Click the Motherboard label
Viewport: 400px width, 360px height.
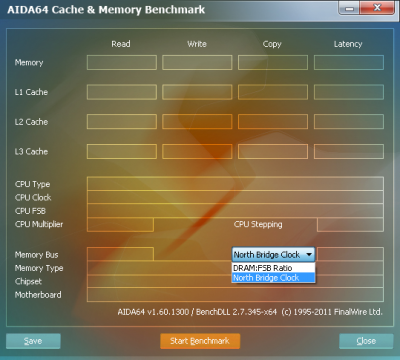38,295
